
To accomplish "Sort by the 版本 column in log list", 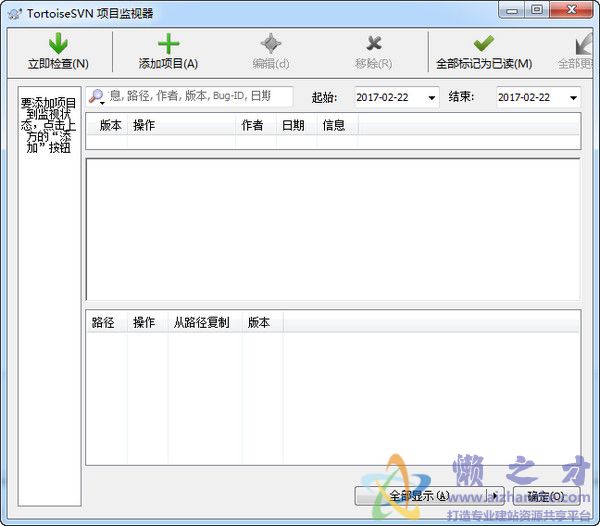I will coord(108,125).
